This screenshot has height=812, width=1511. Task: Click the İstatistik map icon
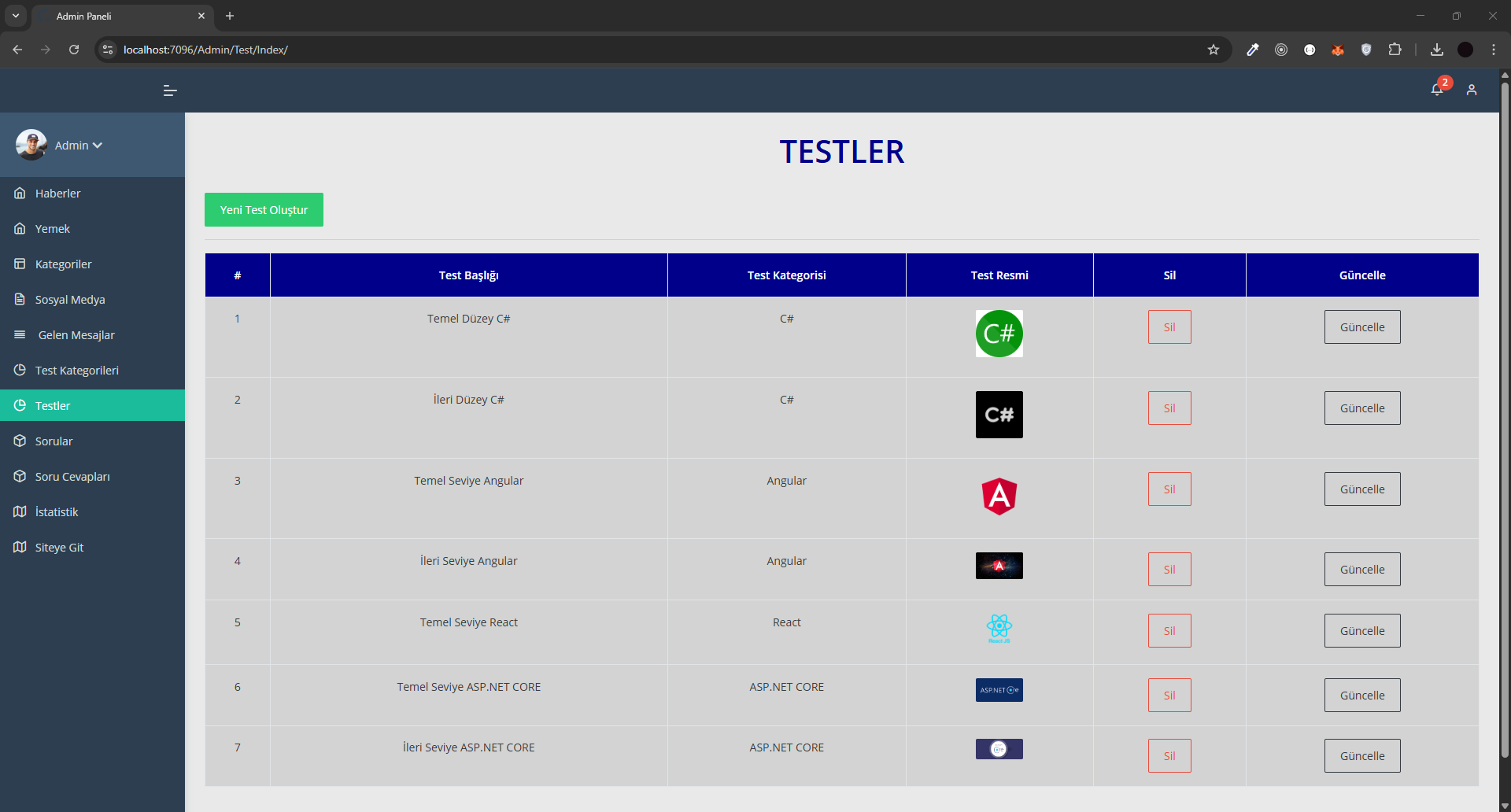coord(20,511)
